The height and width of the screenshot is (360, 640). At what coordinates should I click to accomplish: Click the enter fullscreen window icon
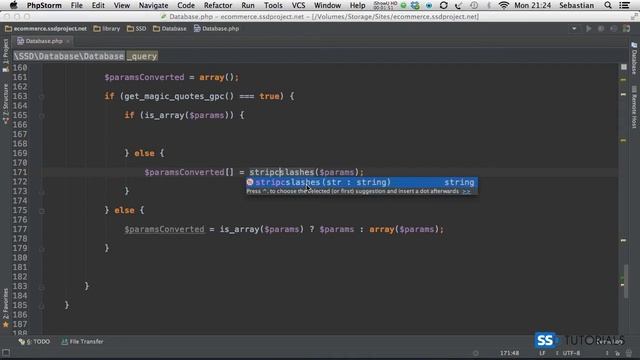pos(634,17)
